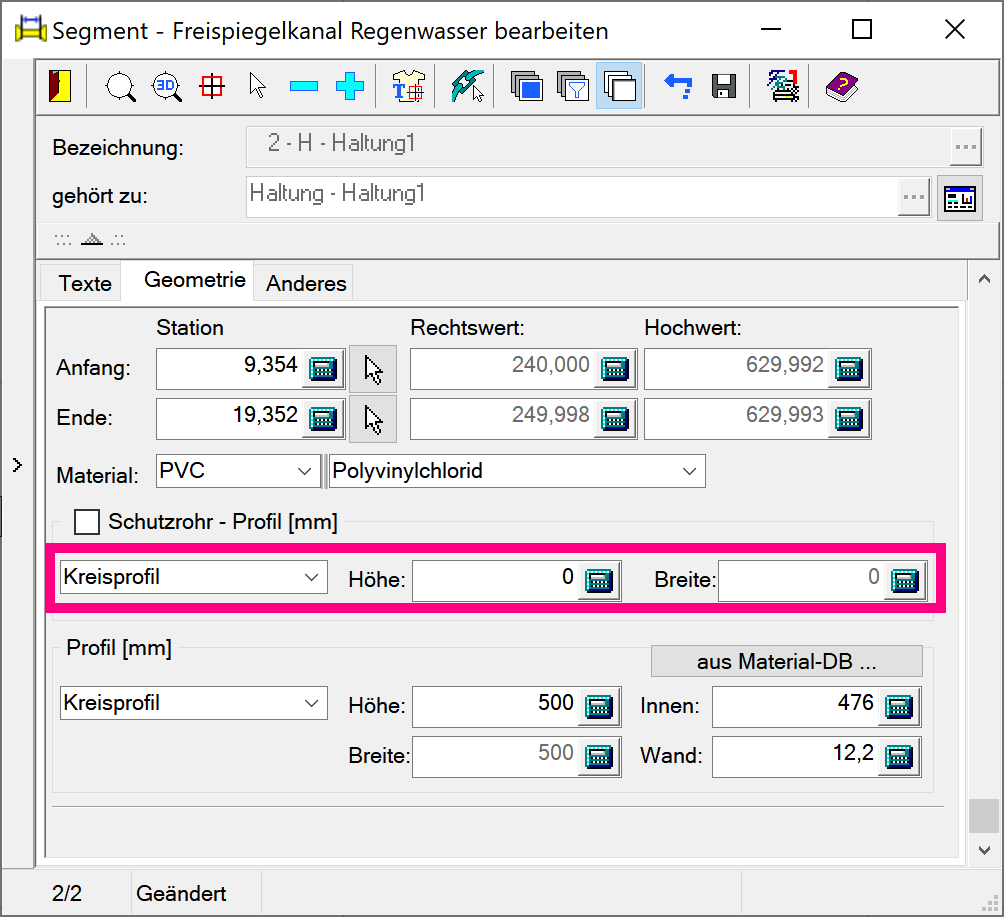The image size is (1004, 917).
Task: Click the floppy disk save icon
Action: click(x=724, y=86)
